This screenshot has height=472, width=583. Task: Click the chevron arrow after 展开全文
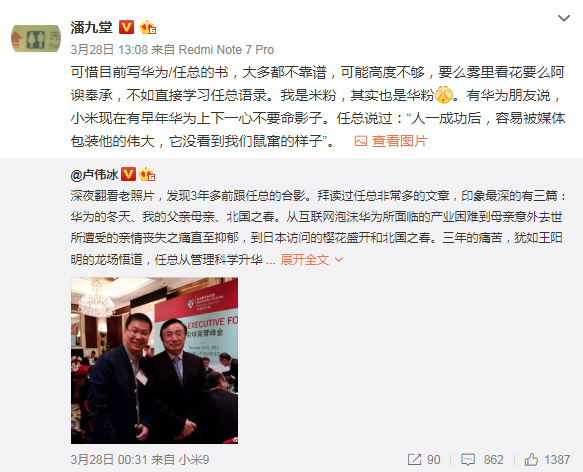[x=339, y=259]
